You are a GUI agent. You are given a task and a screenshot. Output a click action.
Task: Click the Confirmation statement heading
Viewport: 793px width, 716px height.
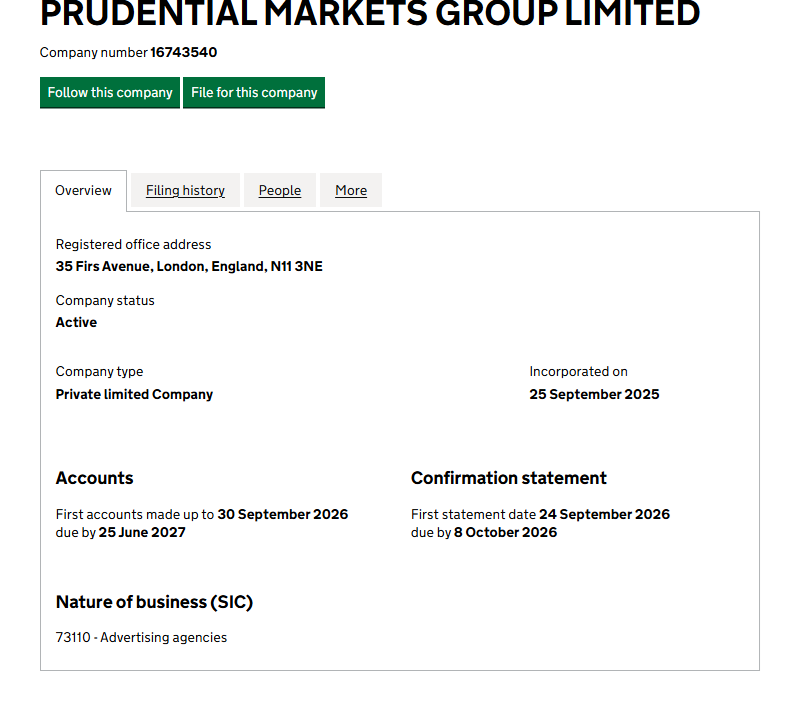pyautogui.click(x=508, y=478)
